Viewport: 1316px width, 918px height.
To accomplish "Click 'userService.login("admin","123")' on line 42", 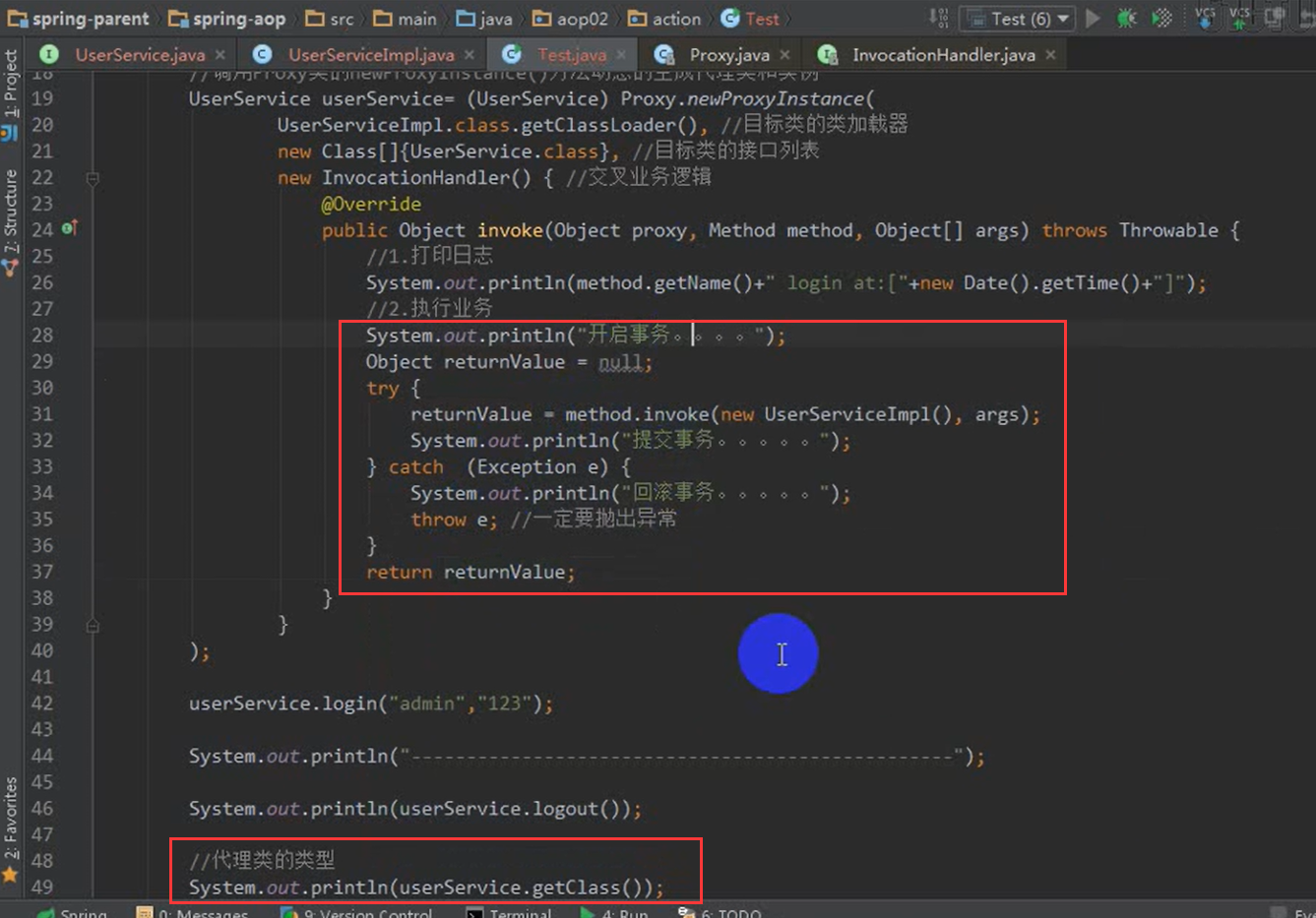I will pyautogui.click(x=365, y=704).
